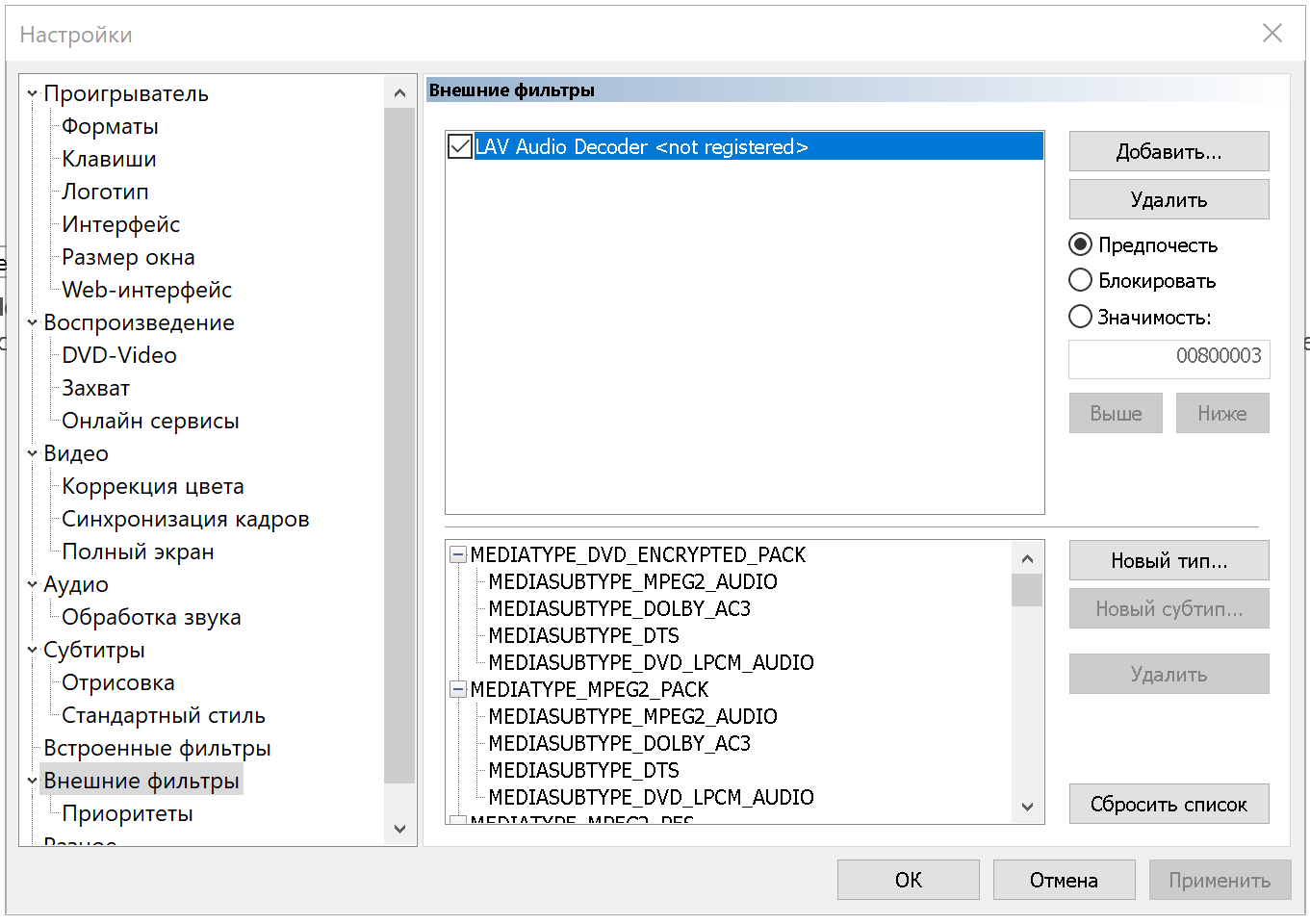Viewport: 1310px width, 924px height.
Task: Uncheck the LAV Audio Decoder filter checkbox
Action: [x=460, y=147]
